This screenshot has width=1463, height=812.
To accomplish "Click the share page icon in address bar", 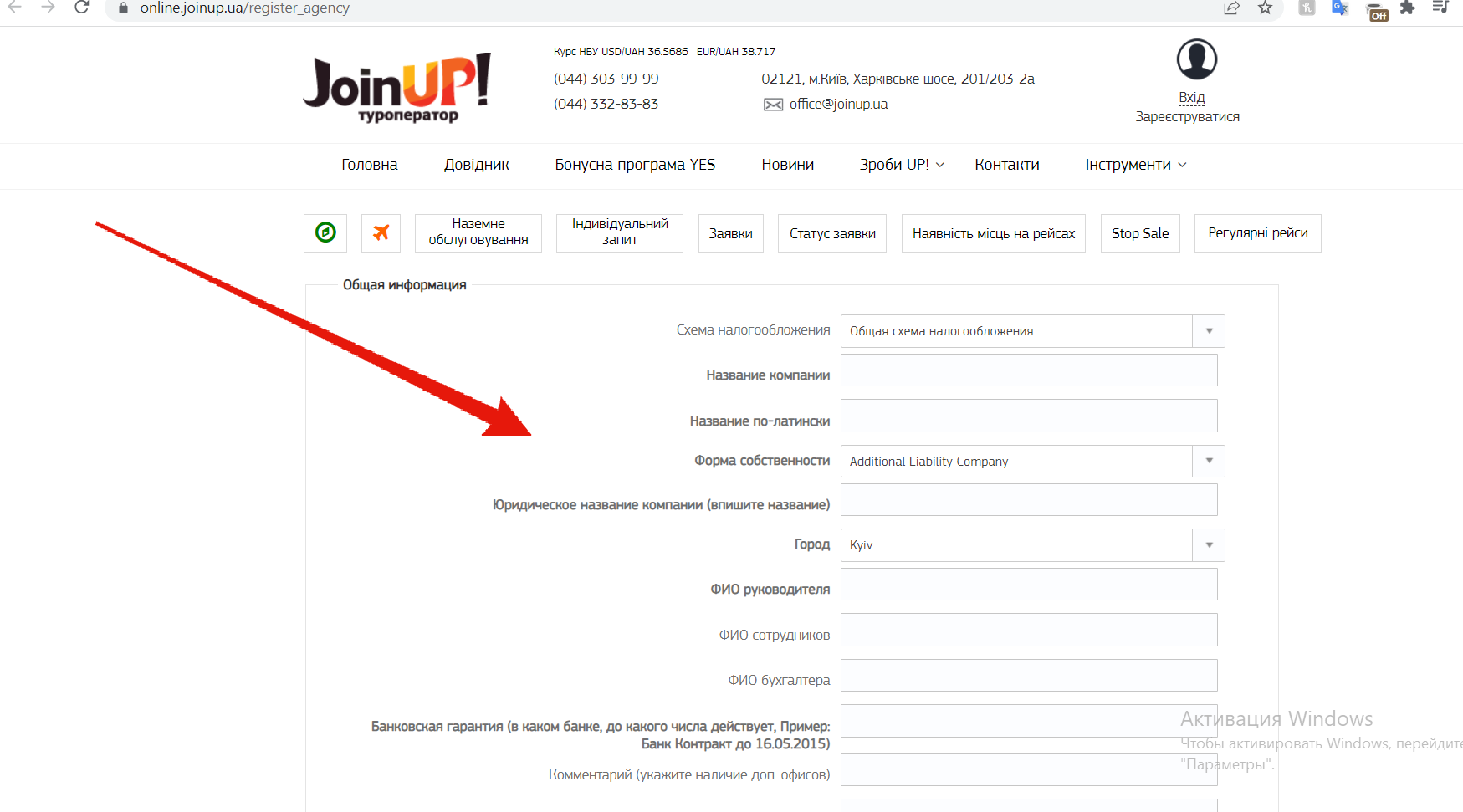I will (x=1231, y=8).
